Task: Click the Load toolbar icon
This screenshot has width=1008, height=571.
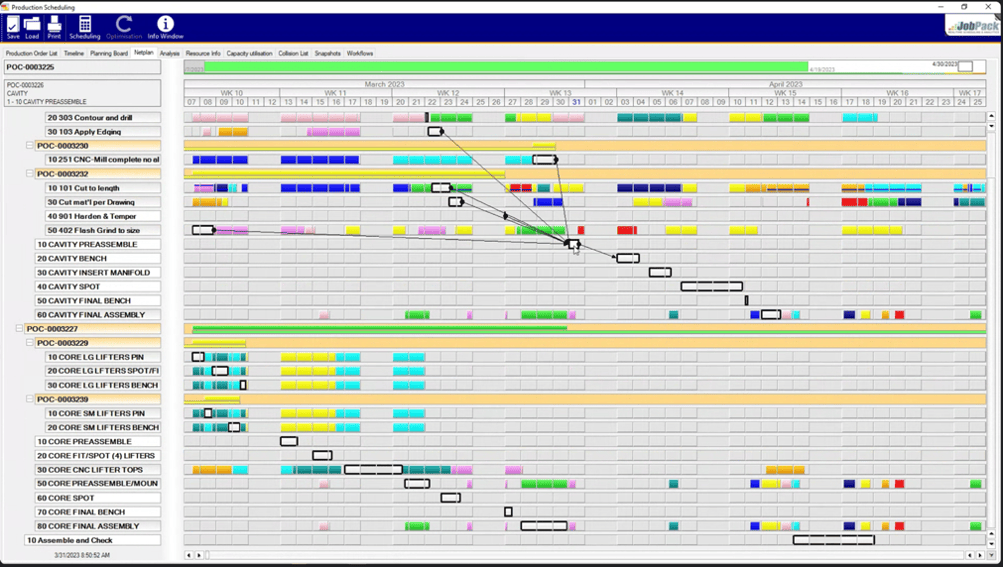Action: coord(32,28)
